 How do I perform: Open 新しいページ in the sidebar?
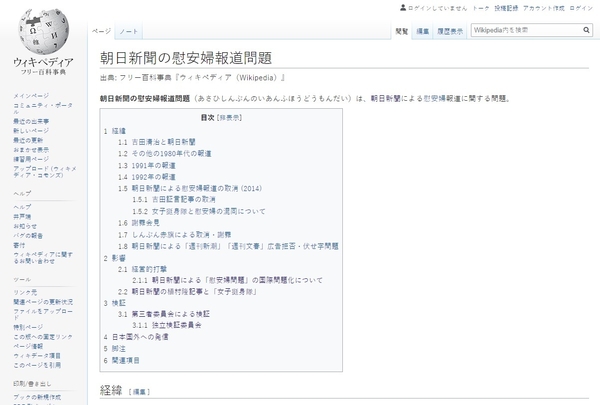31,131
